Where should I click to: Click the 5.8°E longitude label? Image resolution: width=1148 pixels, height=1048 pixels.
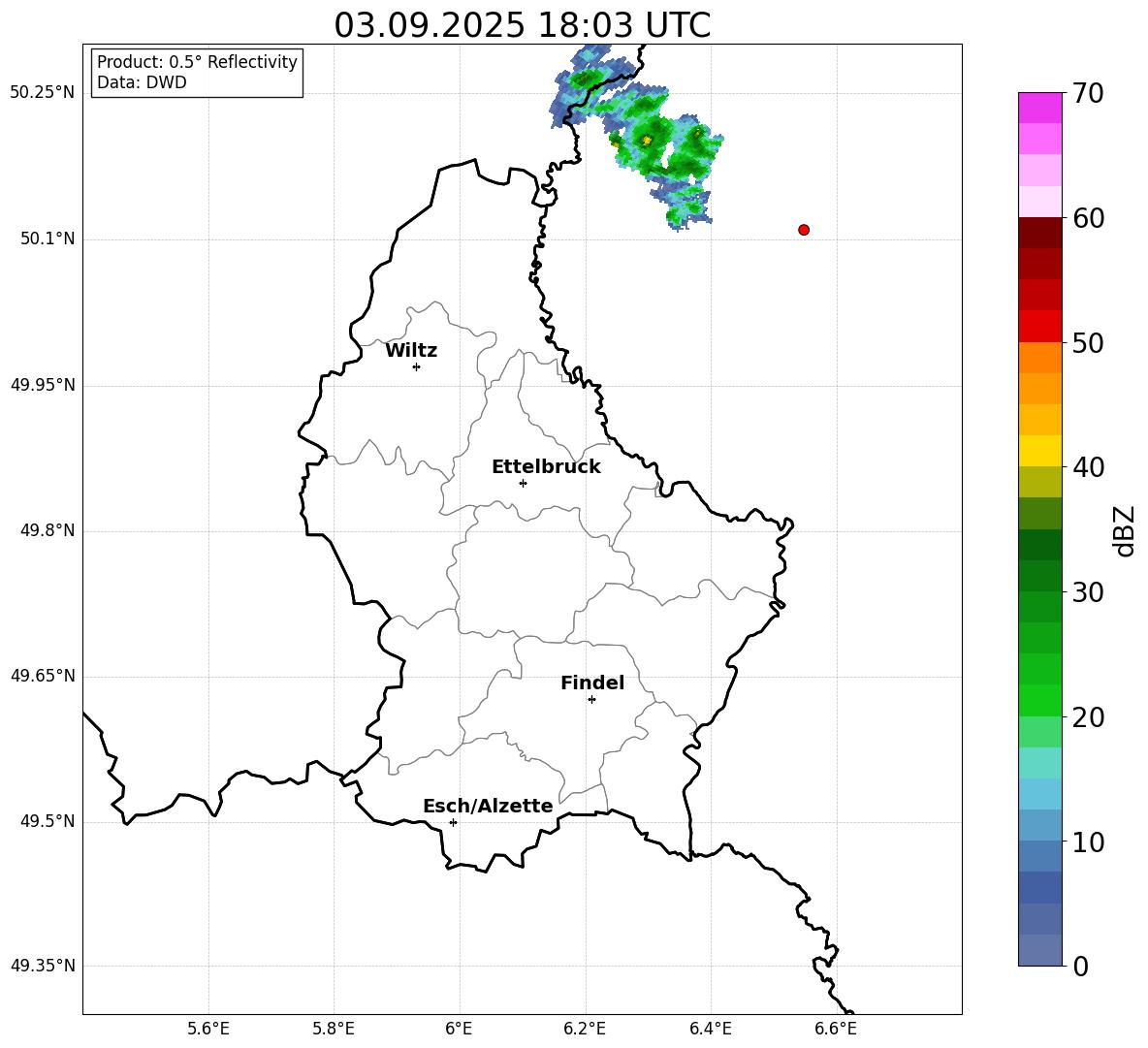334,1029
